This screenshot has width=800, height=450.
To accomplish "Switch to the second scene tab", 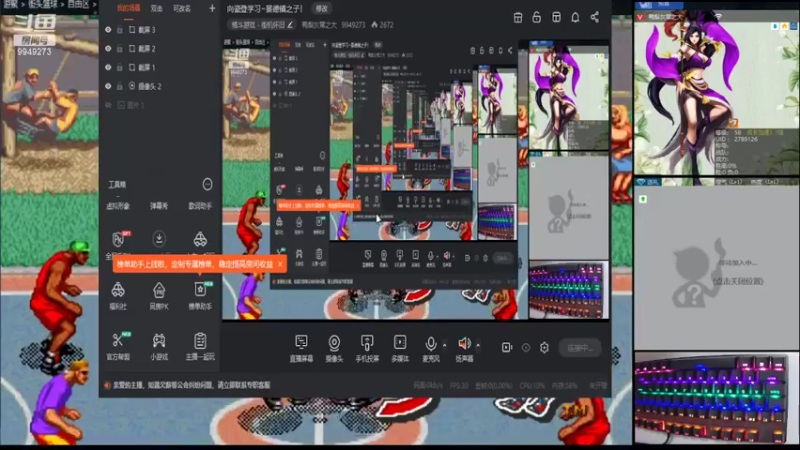I will 157,8.
